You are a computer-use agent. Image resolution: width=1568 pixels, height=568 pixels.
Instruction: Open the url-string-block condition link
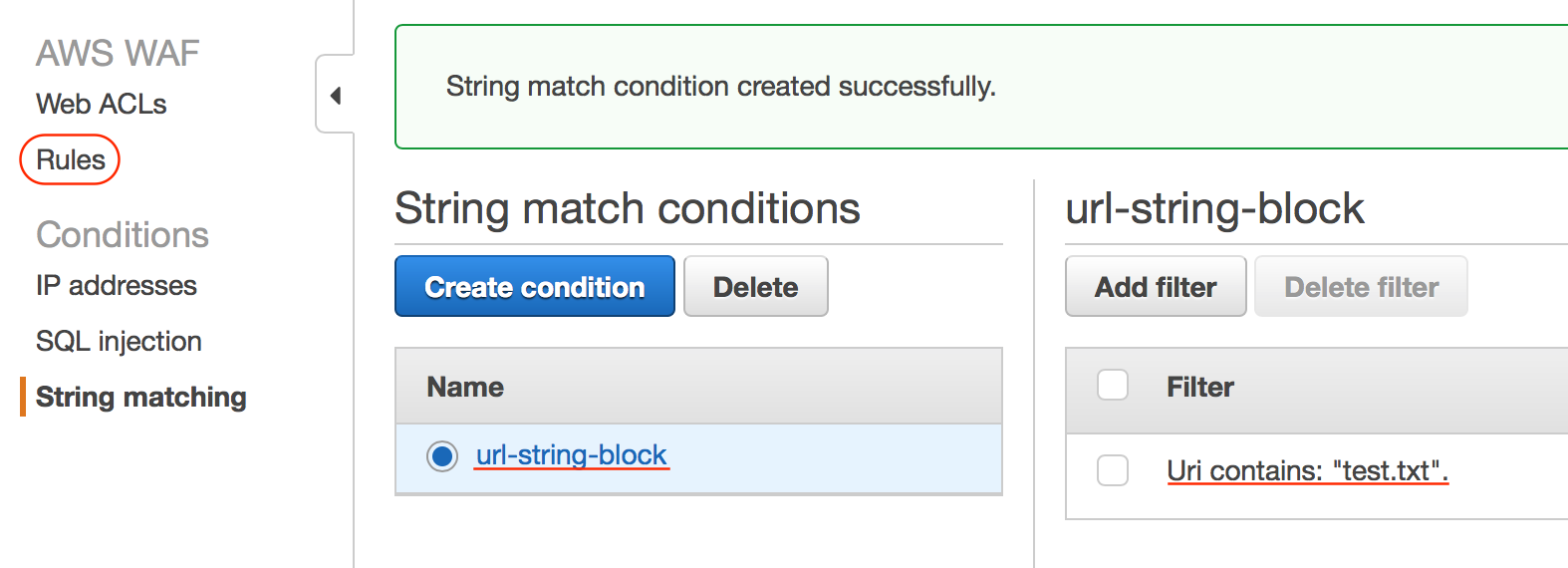pos(571,455)
